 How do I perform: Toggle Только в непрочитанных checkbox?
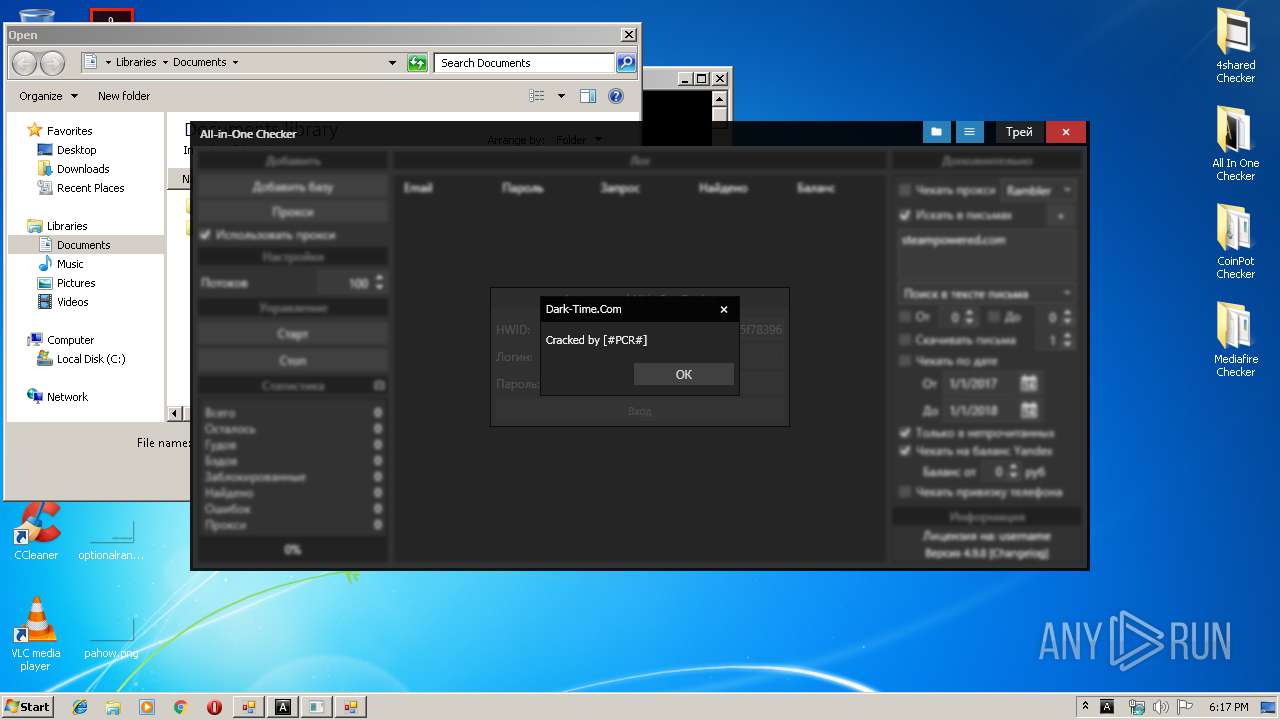[905, 433]
